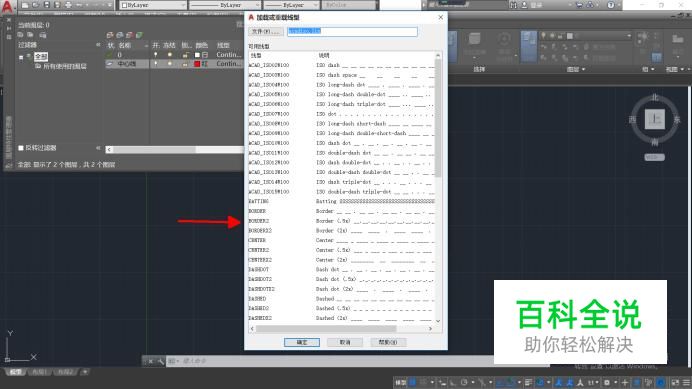Click Contin... linetype of 中心线 layer

click(x=229, y=64)
